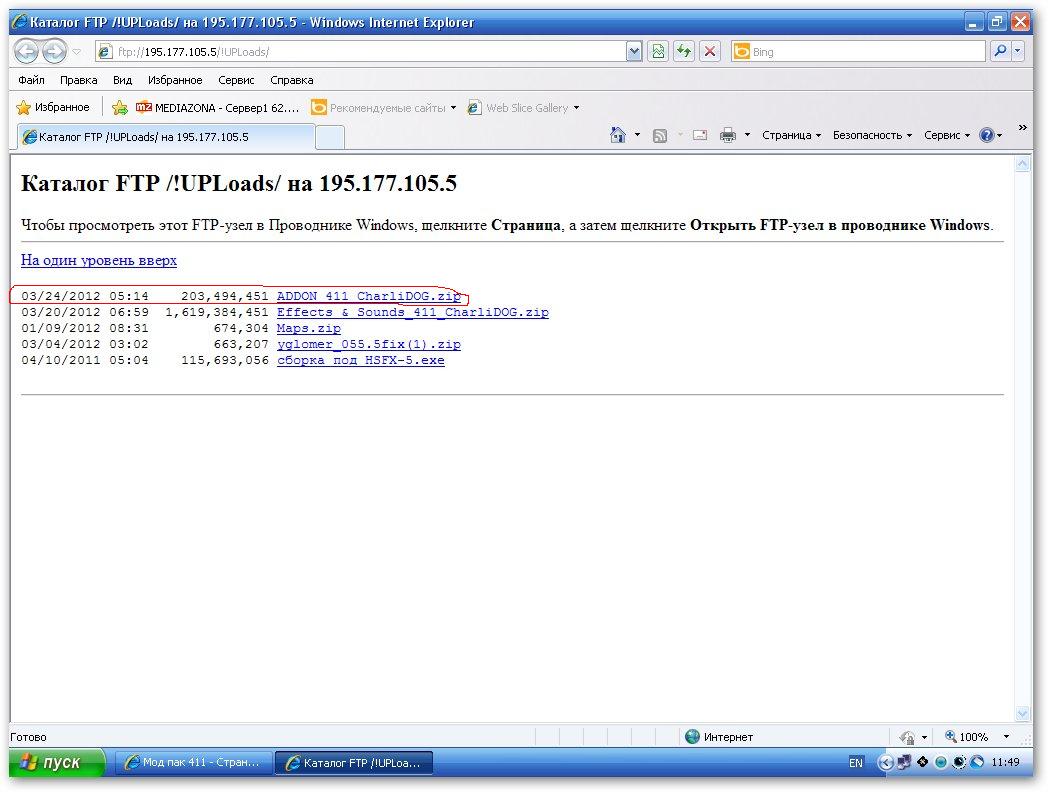Click the green Refresh icon
Image resolution: width=1048 pixels, height=792 pixels.
click(684, 51)
